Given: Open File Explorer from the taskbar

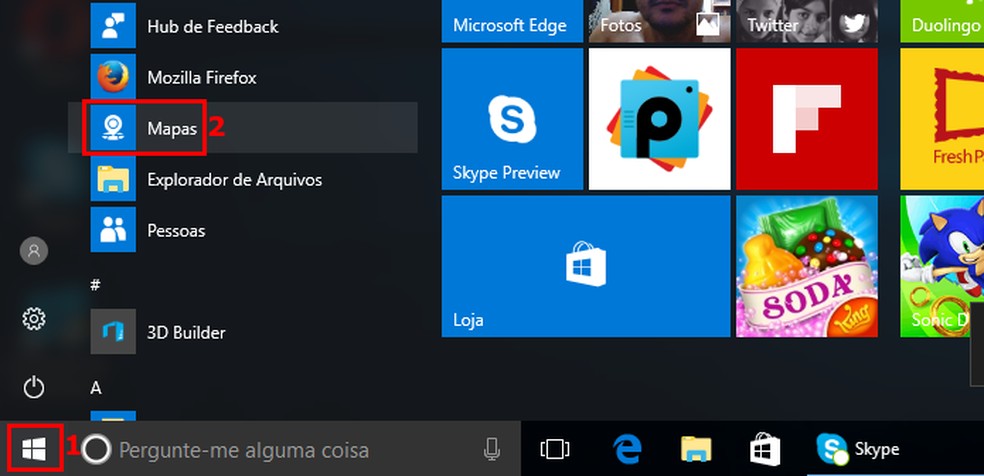Looking at the screenshot, I should click(x=697, y=449).
